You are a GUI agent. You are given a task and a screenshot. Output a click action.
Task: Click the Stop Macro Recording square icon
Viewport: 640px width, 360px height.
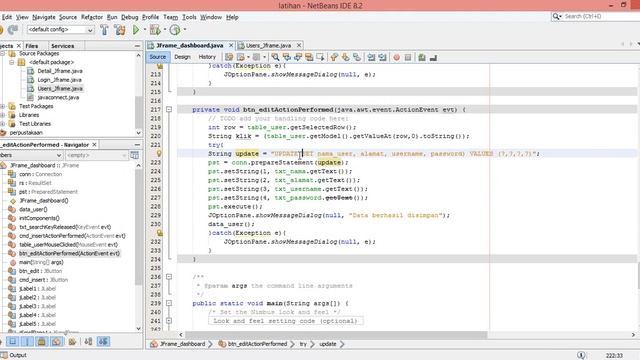tap(408, 58)
